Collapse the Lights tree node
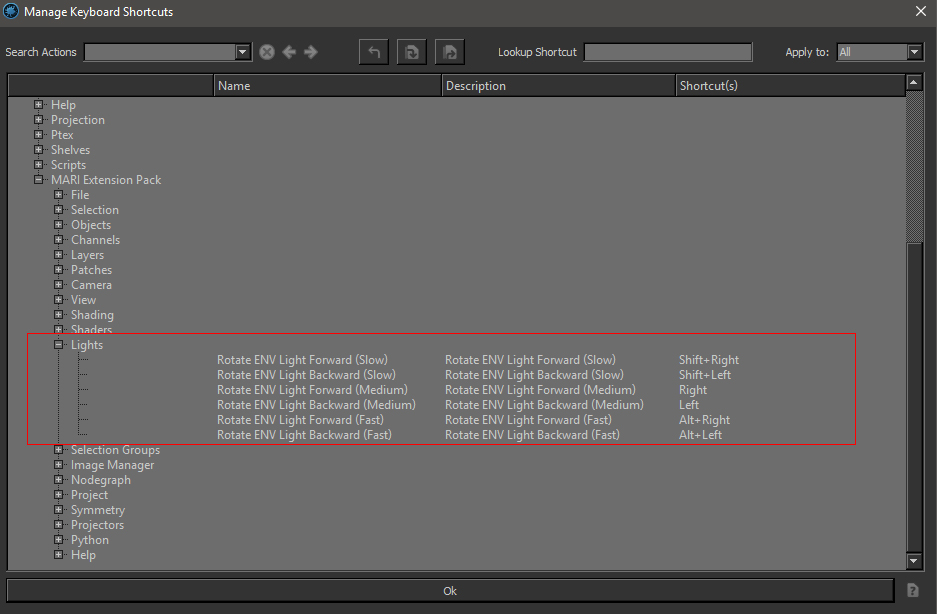 pos(59,345)
